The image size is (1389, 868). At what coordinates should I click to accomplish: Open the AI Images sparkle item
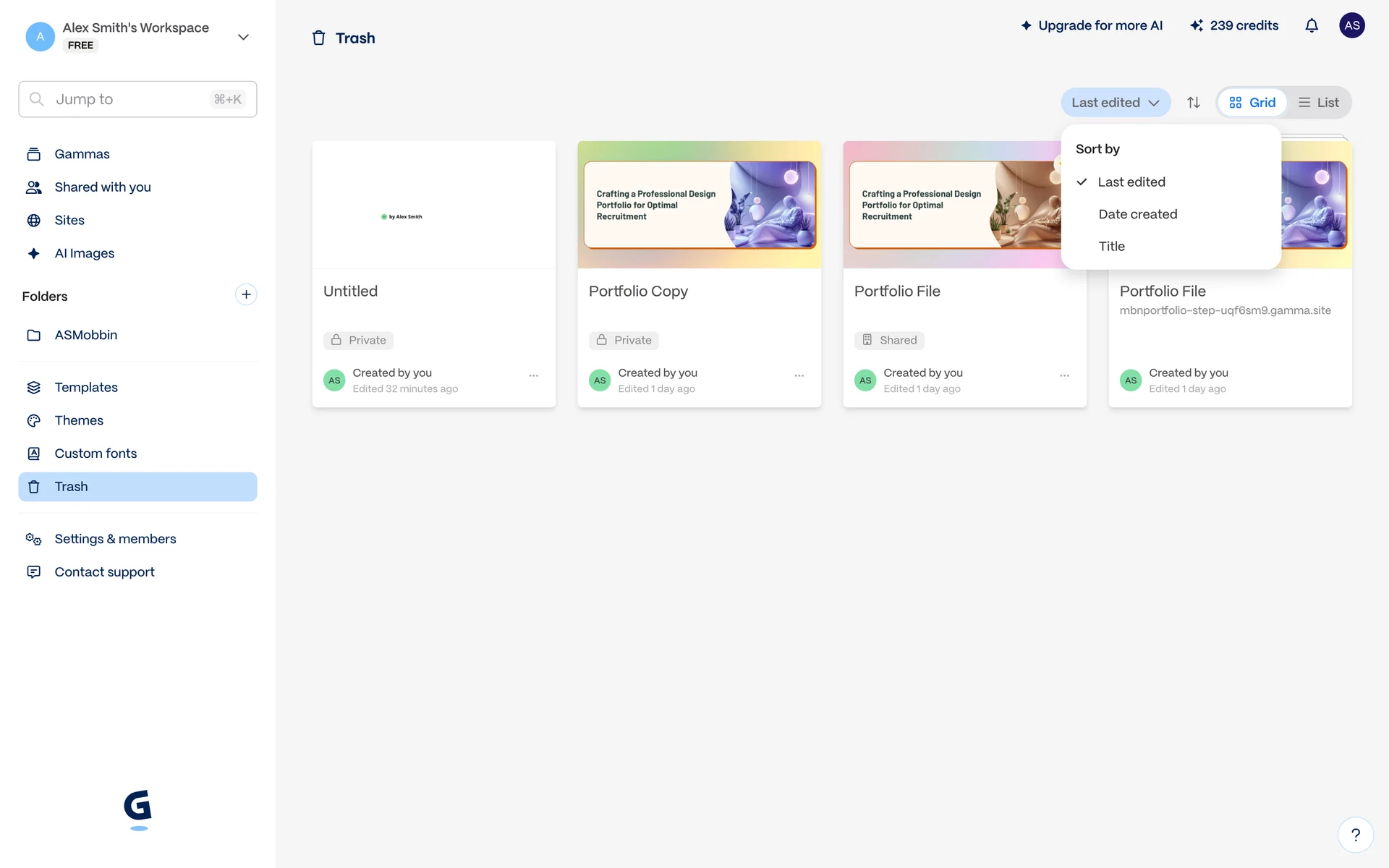(x=84, y=253)
